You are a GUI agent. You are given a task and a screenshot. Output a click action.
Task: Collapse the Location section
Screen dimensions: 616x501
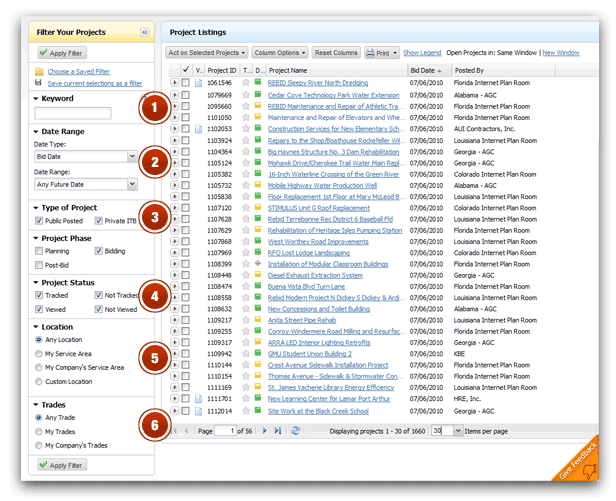tap(36, 327)
